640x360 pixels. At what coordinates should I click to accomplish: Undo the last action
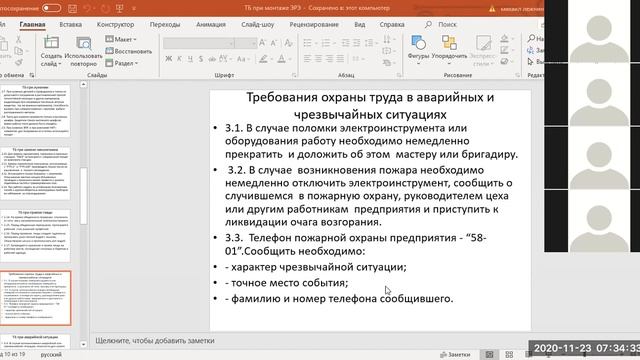[87, 9]
